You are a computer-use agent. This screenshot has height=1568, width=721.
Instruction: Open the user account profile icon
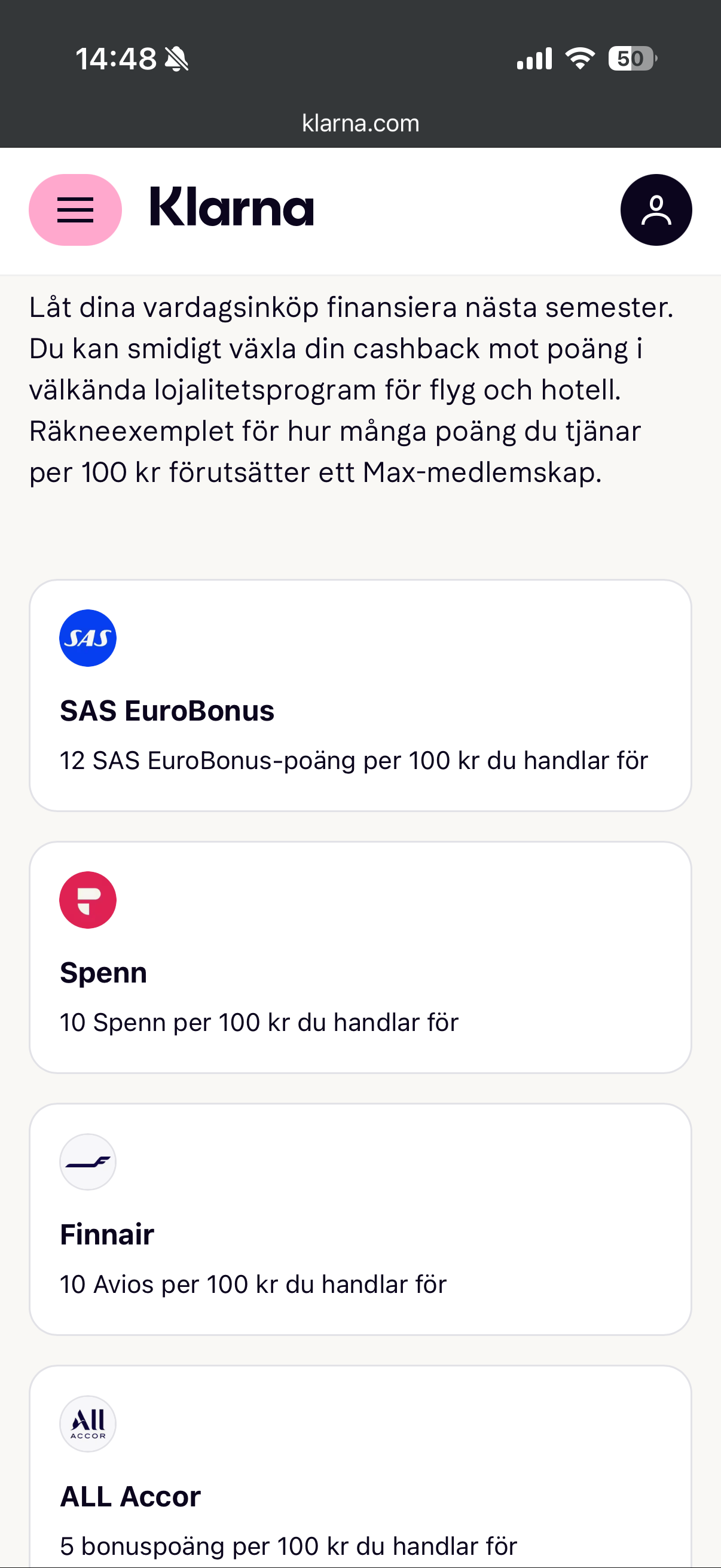point(655,210)
